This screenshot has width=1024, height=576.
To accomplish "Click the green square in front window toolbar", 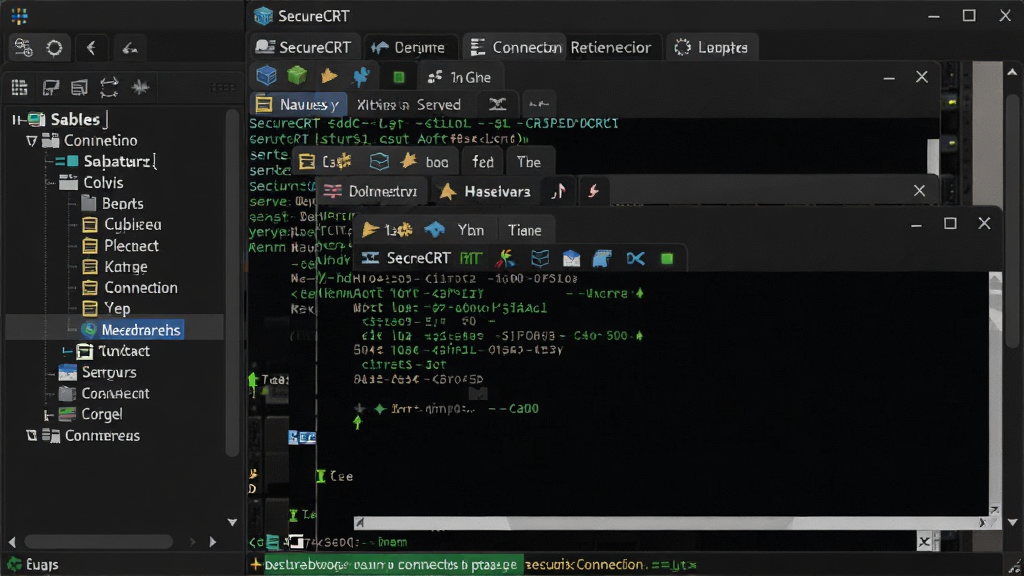I will click(667, 259).
